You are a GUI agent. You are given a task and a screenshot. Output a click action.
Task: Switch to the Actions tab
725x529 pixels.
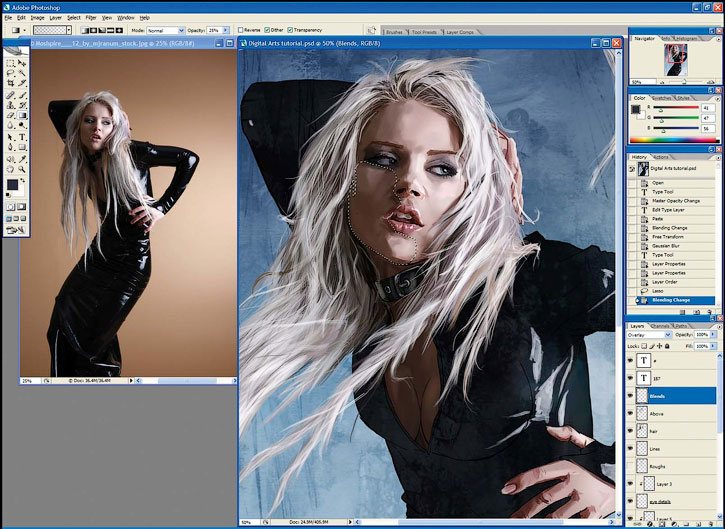[661, 157]
